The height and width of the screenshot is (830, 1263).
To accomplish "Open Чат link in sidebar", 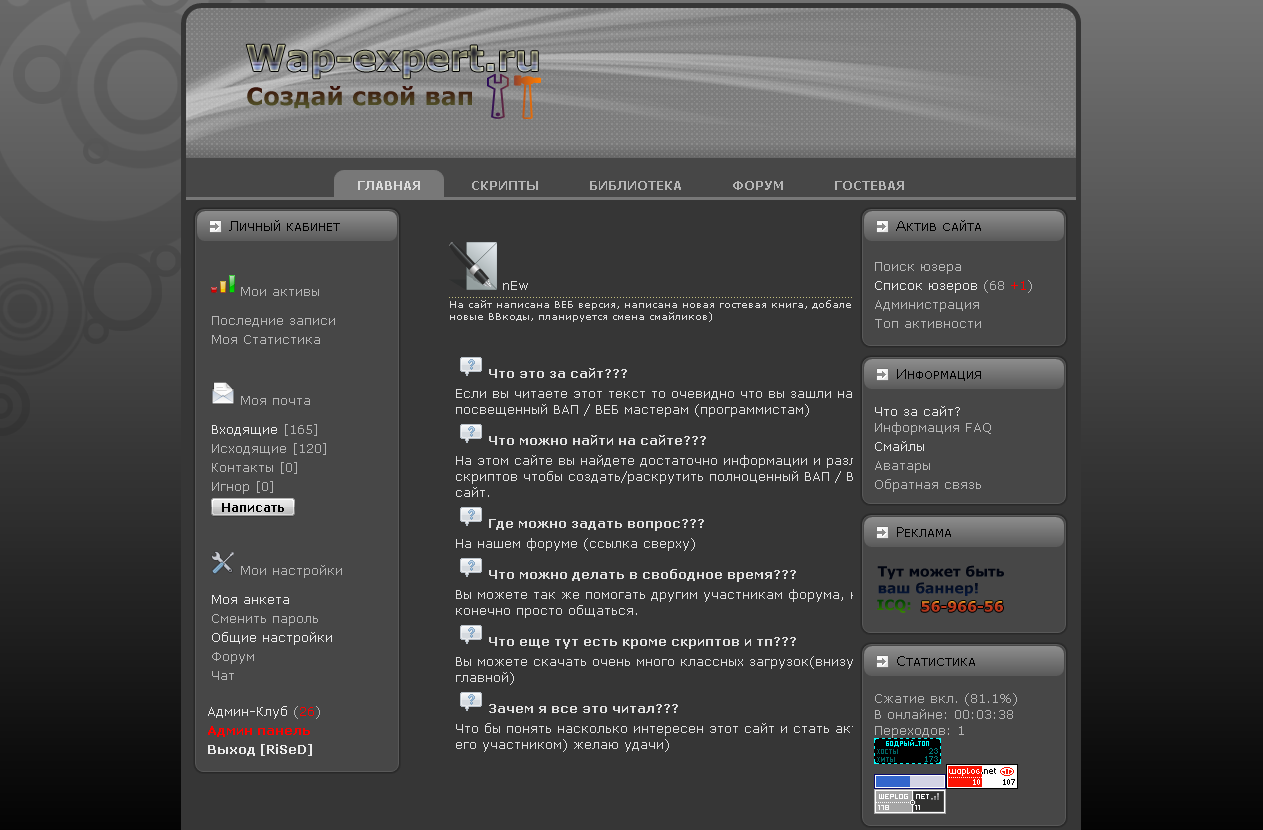I will coord(223,676).
